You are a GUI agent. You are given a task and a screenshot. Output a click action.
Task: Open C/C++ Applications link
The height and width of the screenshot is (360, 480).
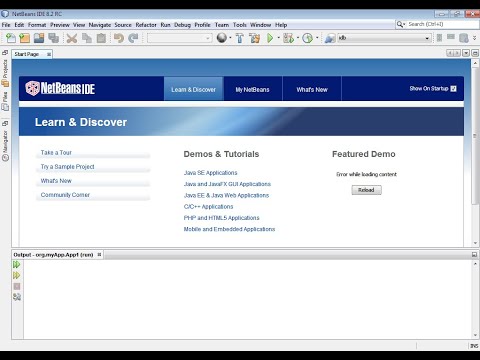pyautogui.click(x=208, y=207)
